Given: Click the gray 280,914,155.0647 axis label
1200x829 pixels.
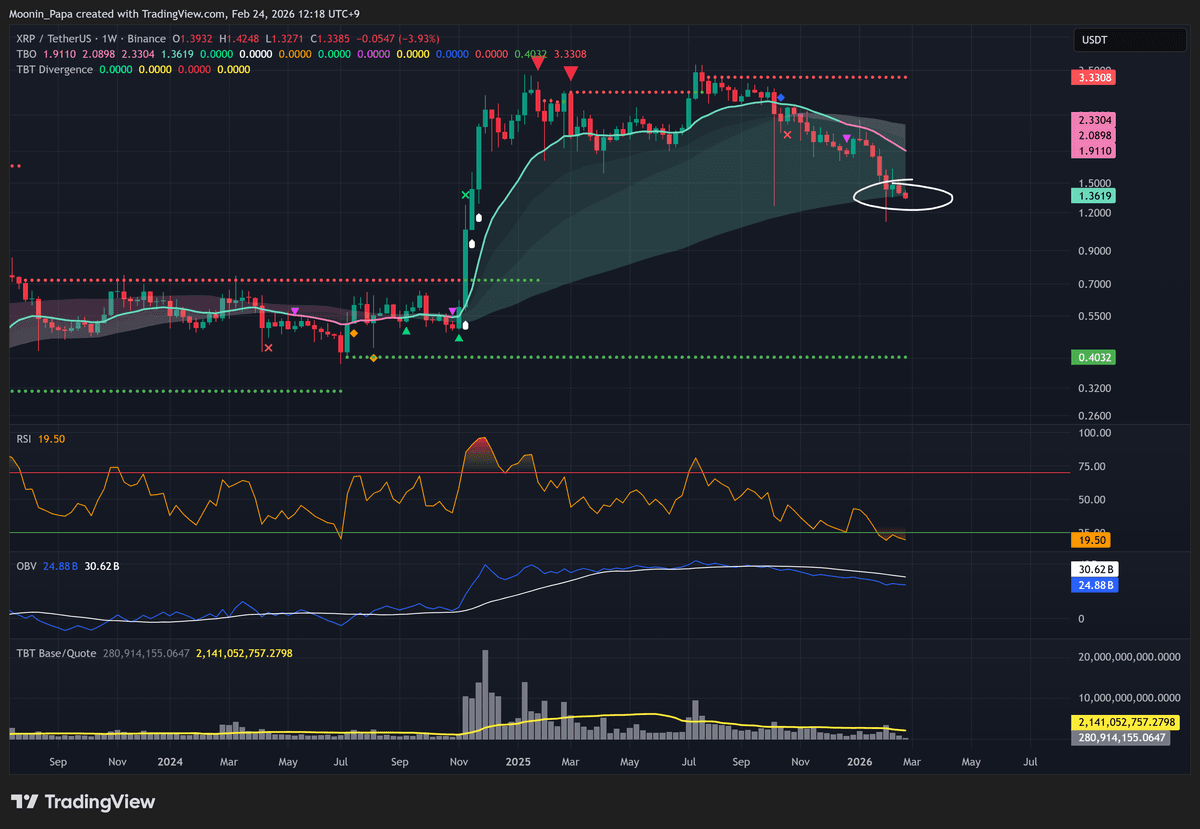Looking at the screenshot, I should (1120, 738).
